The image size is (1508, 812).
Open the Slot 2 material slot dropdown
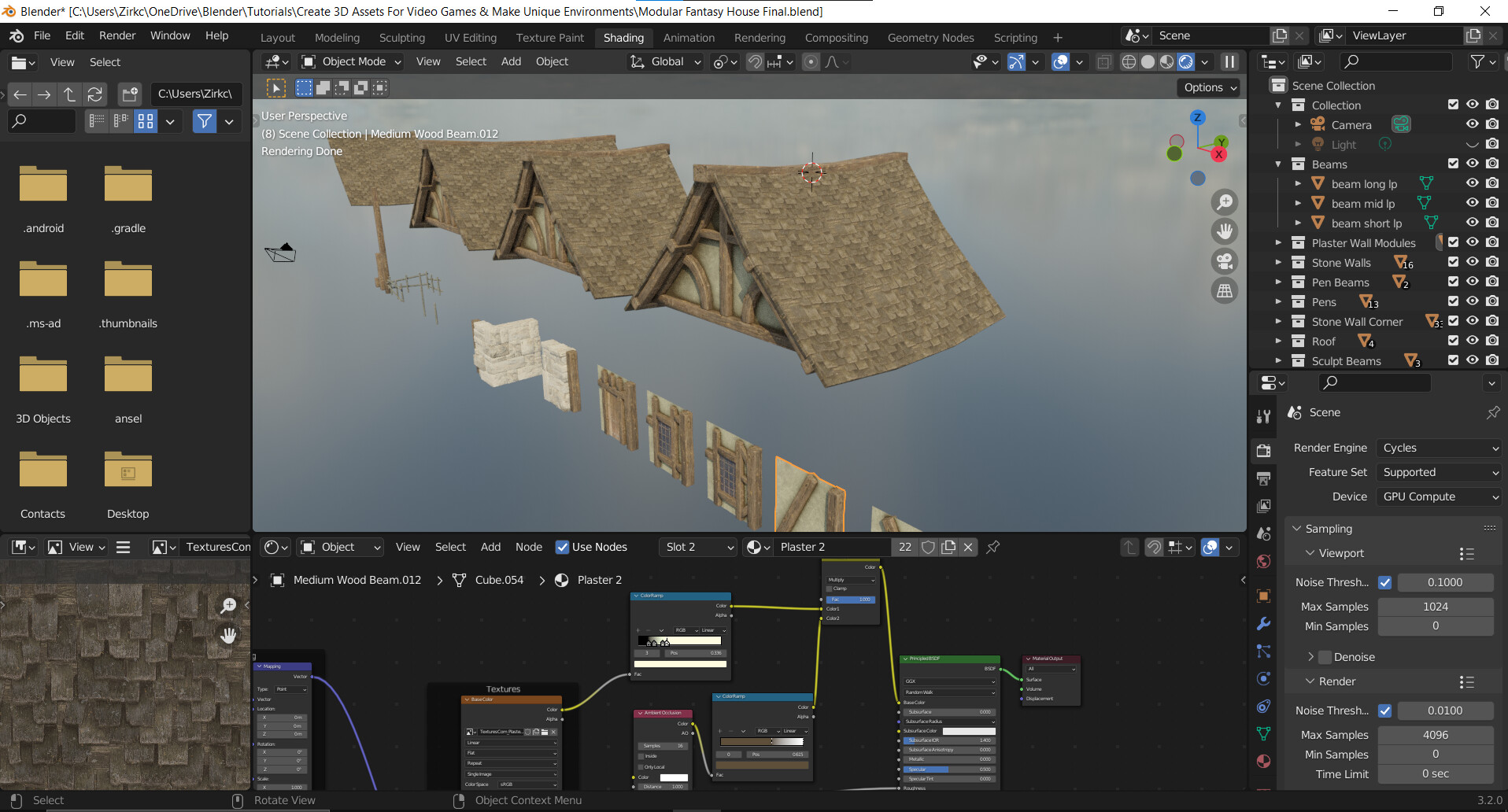[x=698, y=547]
